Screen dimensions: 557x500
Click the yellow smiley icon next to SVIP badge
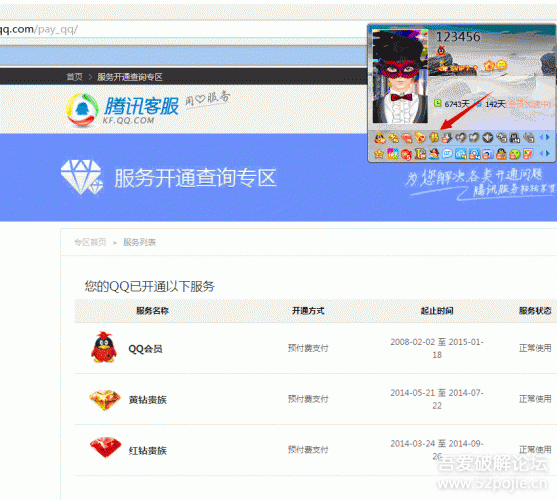(x=501, y=65)
